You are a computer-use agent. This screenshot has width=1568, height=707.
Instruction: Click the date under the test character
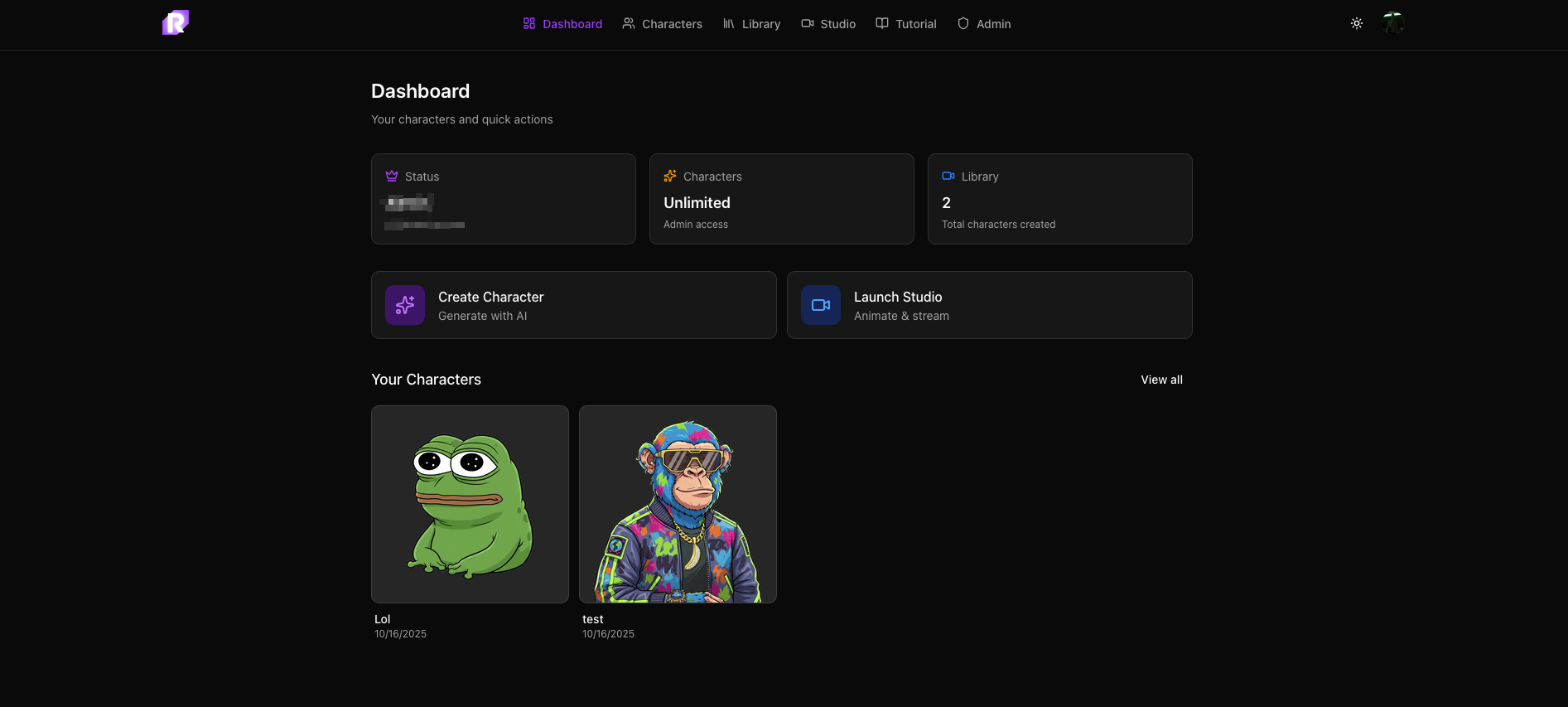(608, 634)
